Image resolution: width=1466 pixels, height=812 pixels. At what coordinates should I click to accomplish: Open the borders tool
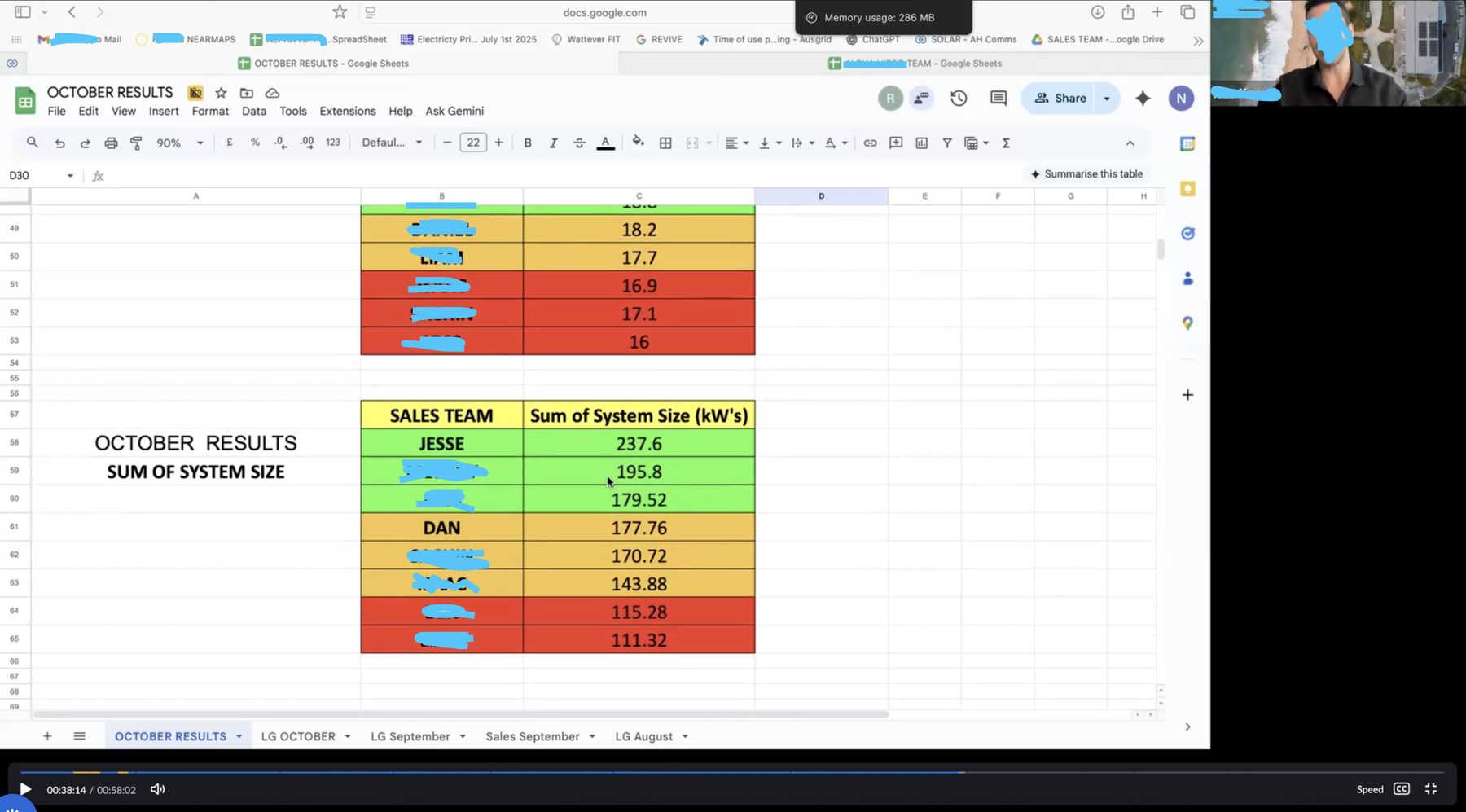pos(665,143)
